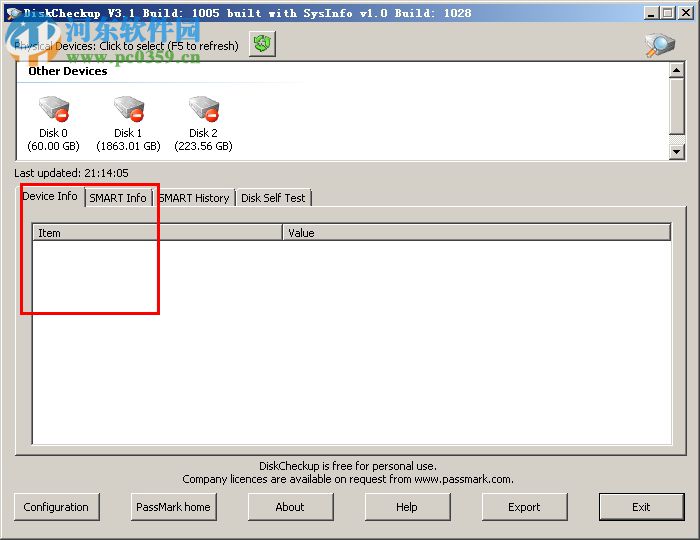The width and height of the screenshot is (700, 540).
Task: Click the Last updated time text
Action: [71, 173]
